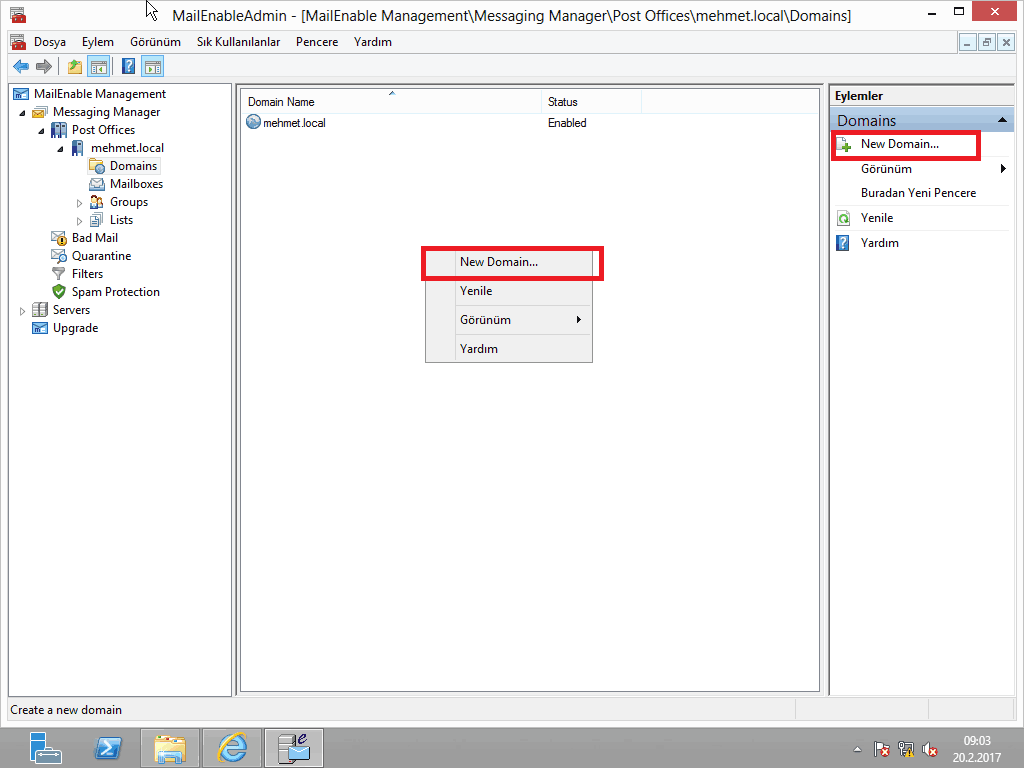Toggle the console tree pane toolbar button
1024x768 pixels.
point(98,67)
